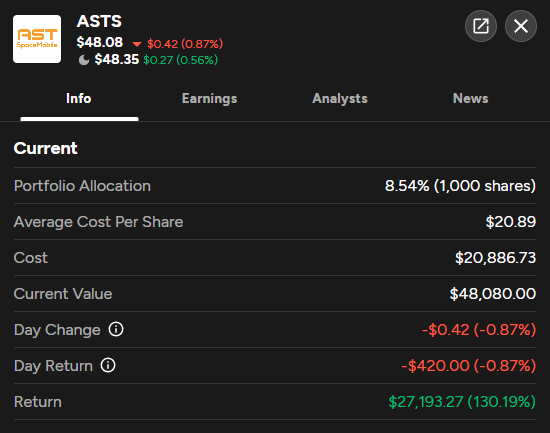This screenshot has width=550, height=433.
Task: Open the News tab
Action: click(470, 99)
